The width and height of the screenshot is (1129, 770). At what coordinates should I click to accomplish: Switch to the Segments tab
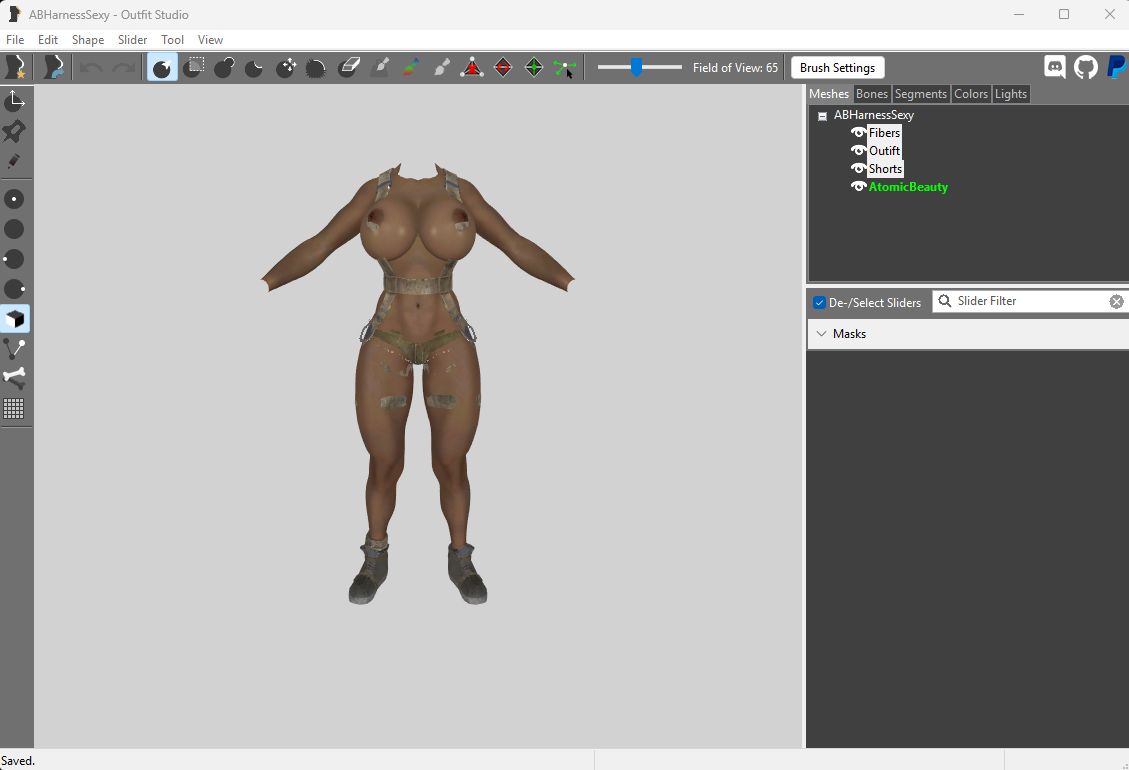[921, 94]
